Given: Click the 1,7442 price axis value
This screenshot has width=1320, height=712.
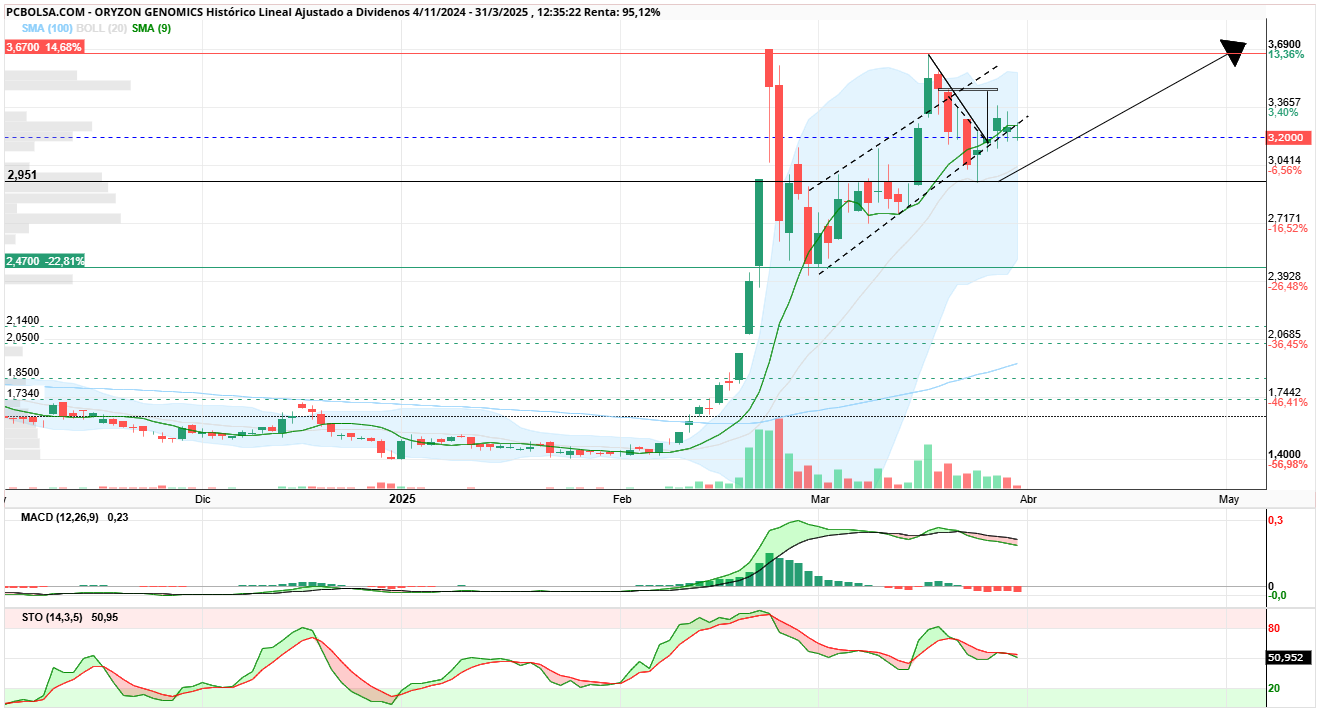Looking at the screenshot, I should click(x=1286, y=392).
